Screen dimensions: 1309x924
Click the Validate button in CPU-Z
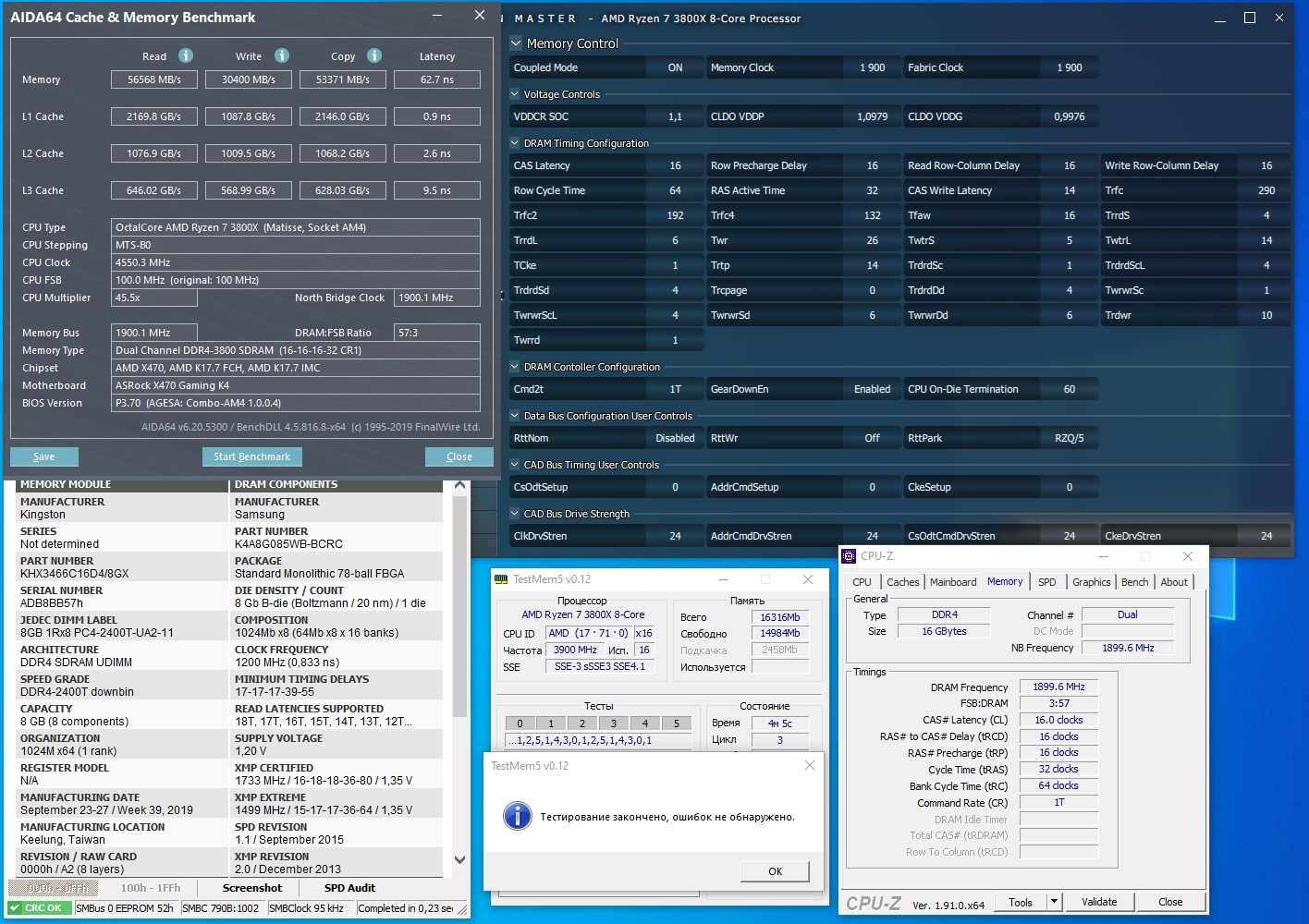point(1099,902)
